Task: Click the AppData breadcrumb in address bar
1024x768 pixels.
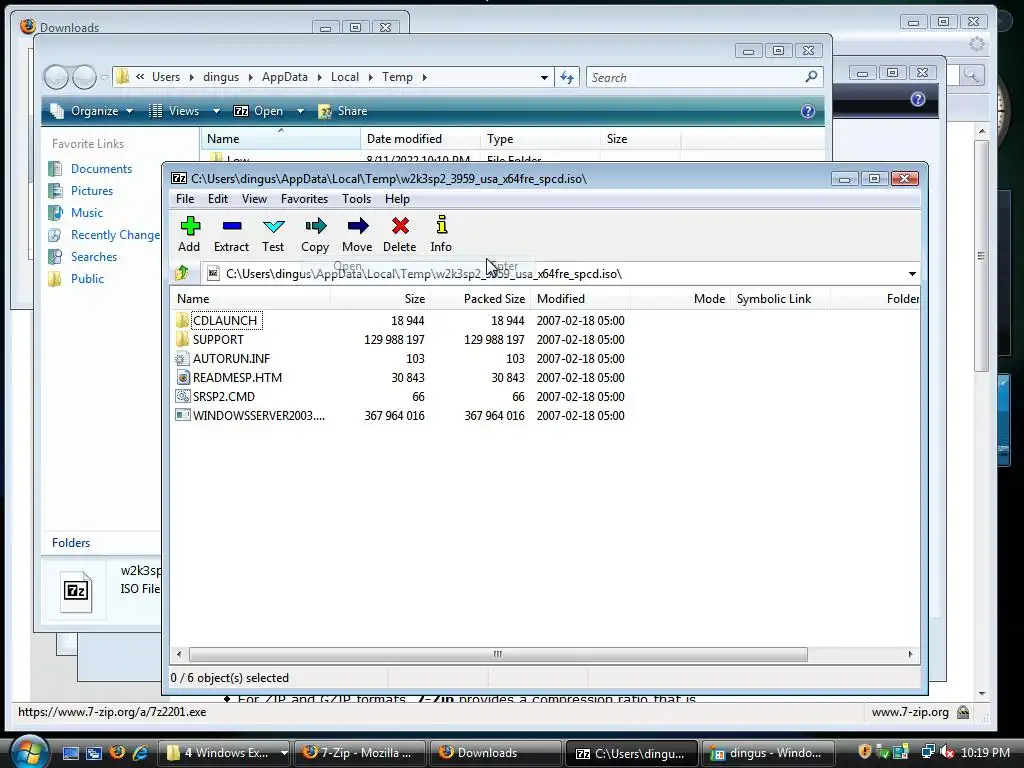Action: click(x=285, y=77)
